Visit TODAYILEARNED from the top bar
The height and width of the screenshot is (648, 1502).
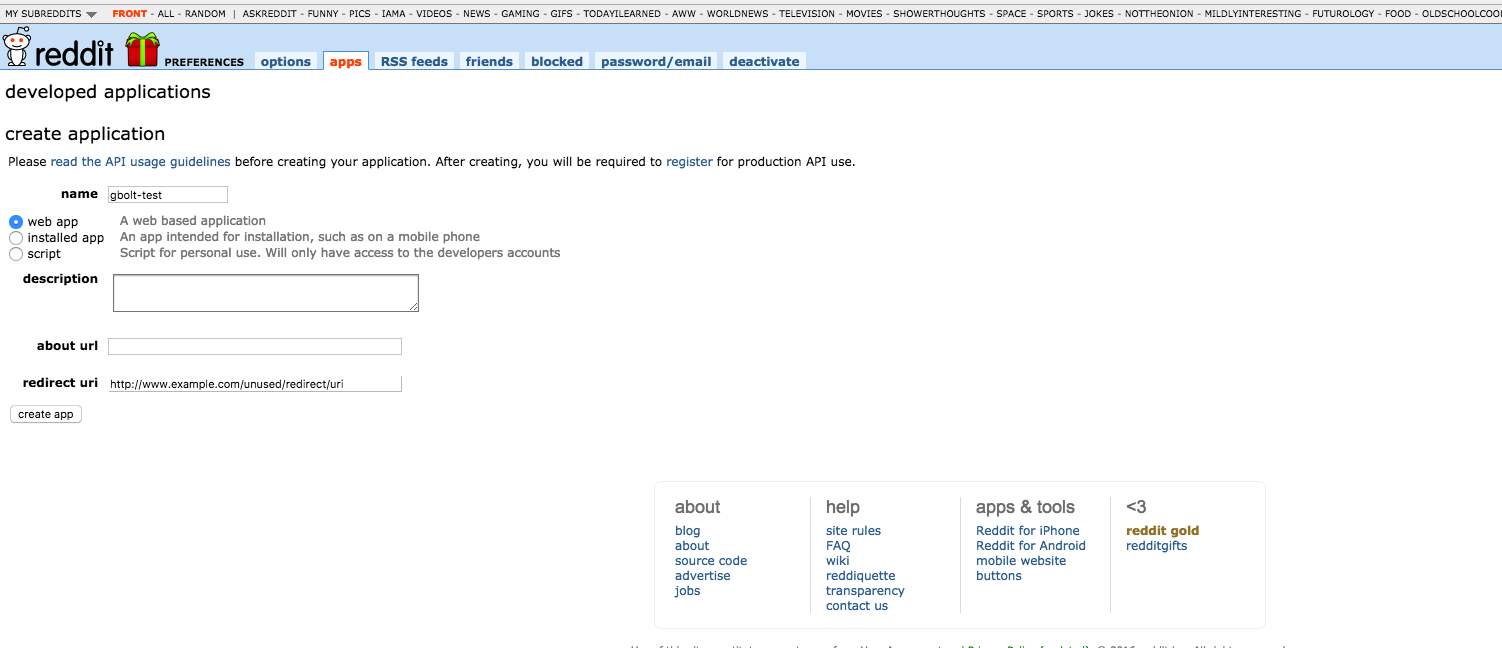coord(622,14)
